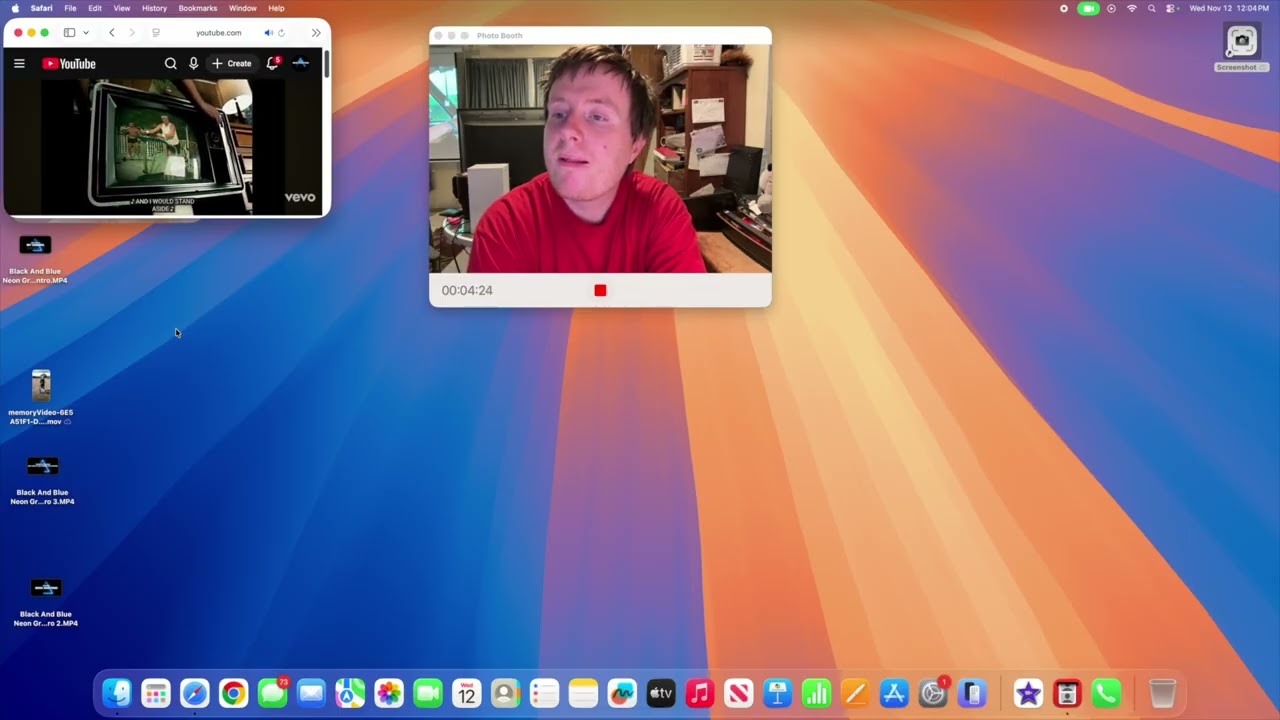Toggle the Safari sidebar
The image size is (1280, 720).
click(69, 32)
